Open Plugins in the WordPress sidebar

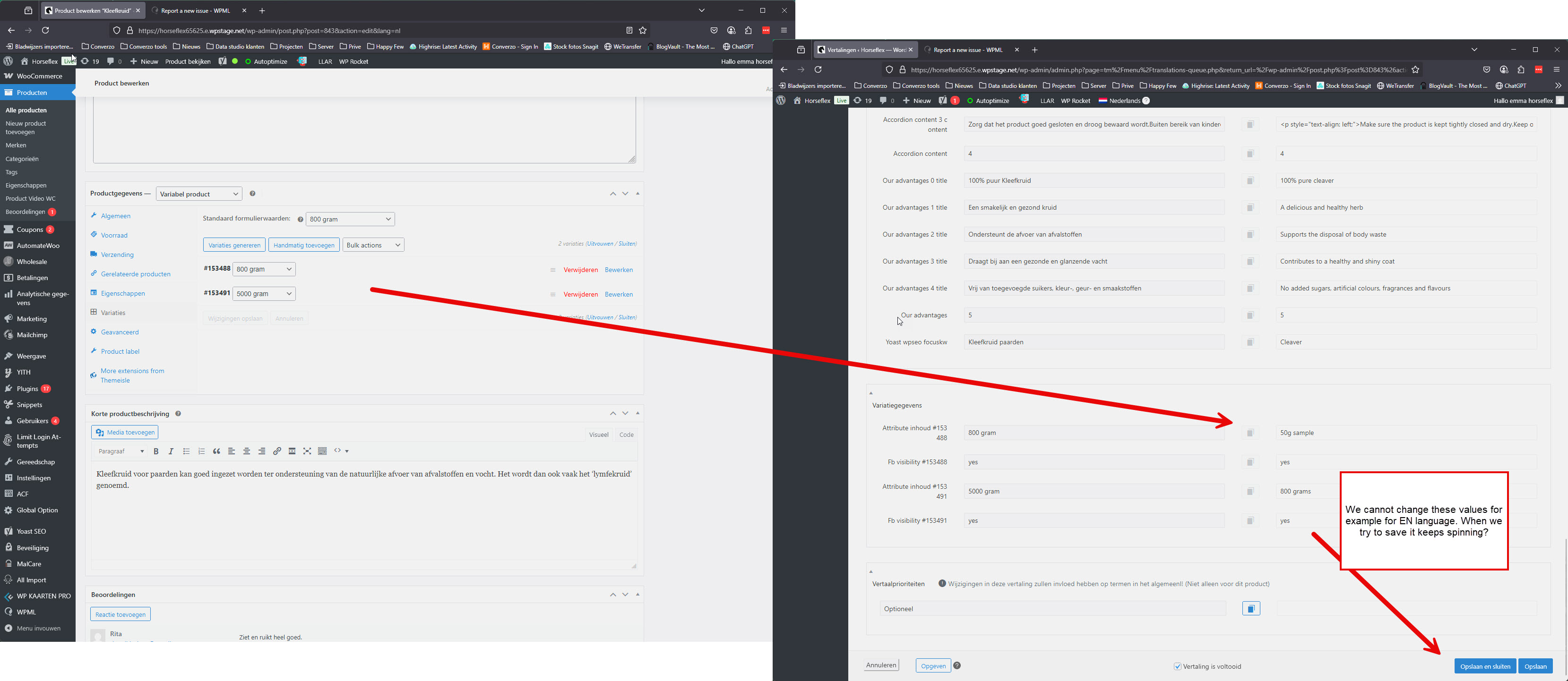point(27,389)
